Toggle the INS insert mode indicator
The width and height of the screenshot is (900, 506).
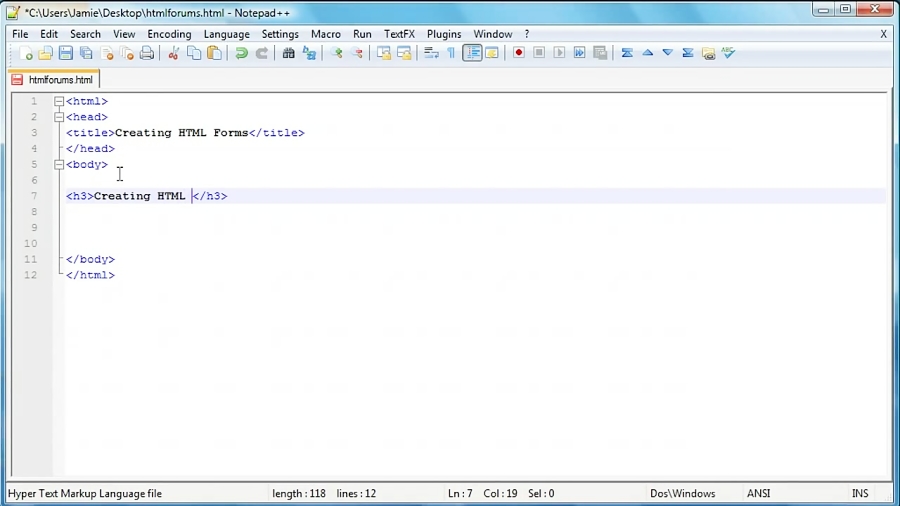point(860,493)
